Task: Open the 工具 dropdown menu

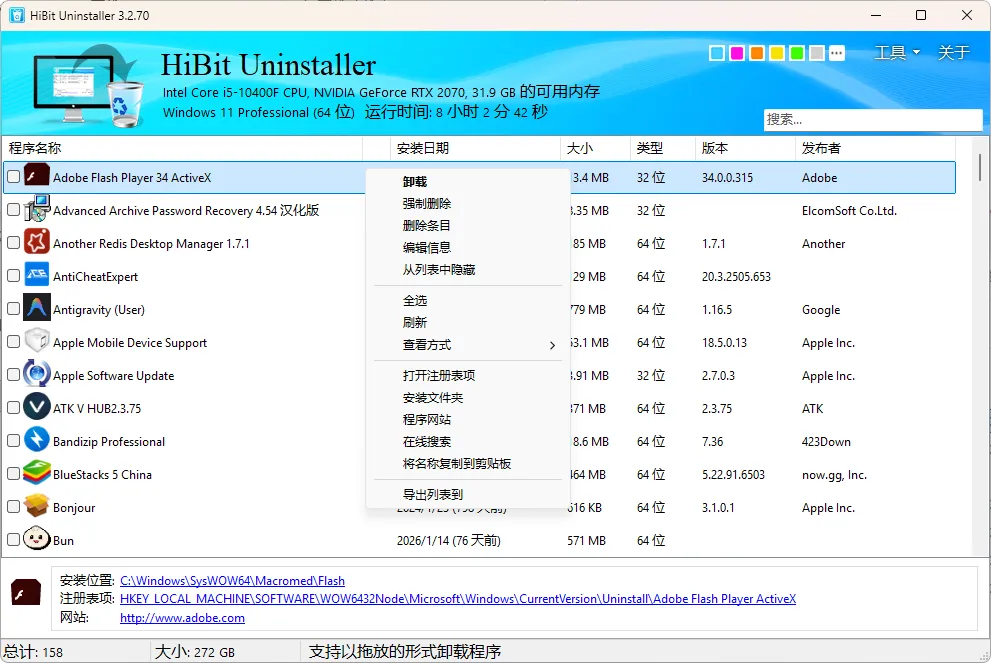Action: (896, 52)
